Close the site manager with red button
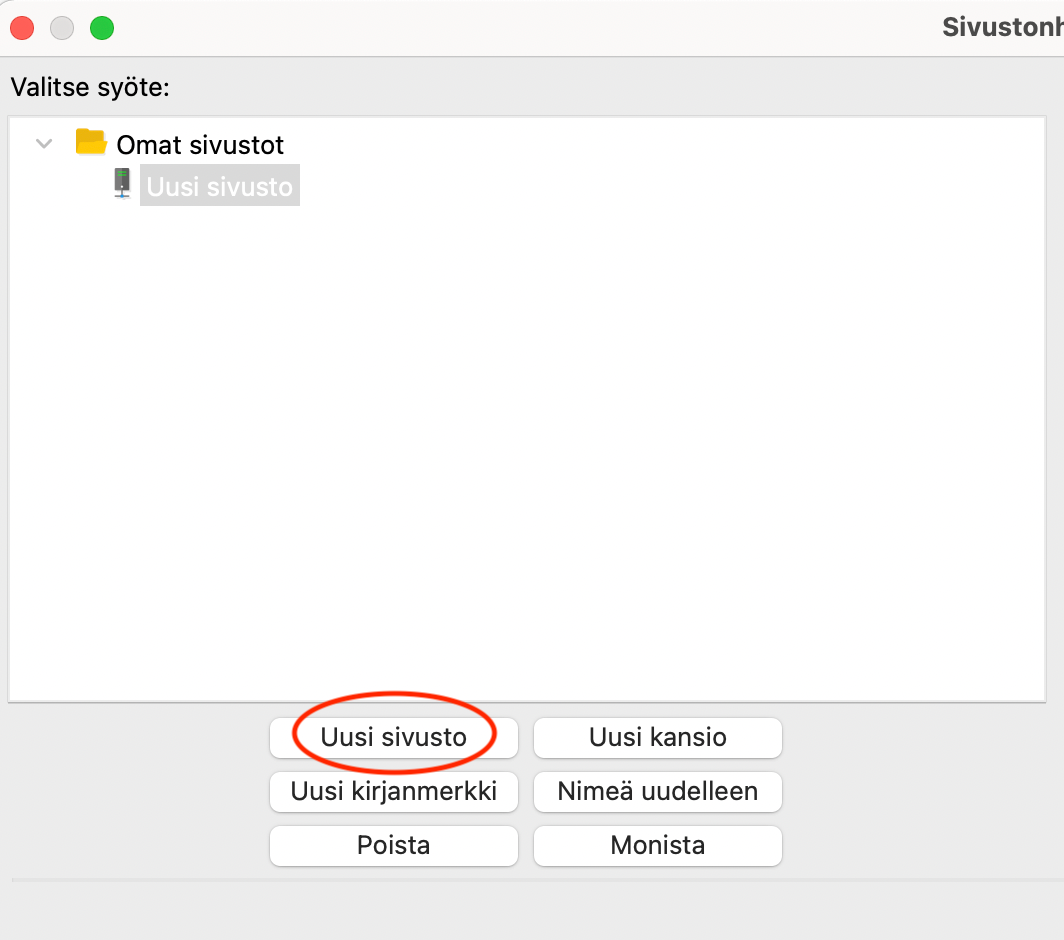Image resolution: width=1064 pixels, height=940 pixels. (22, 28)
